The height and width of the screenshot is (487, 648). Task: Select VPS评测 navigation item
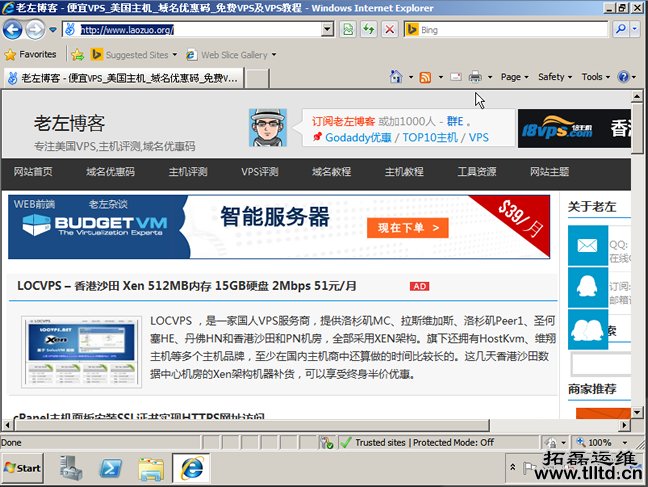pos(260,172)
